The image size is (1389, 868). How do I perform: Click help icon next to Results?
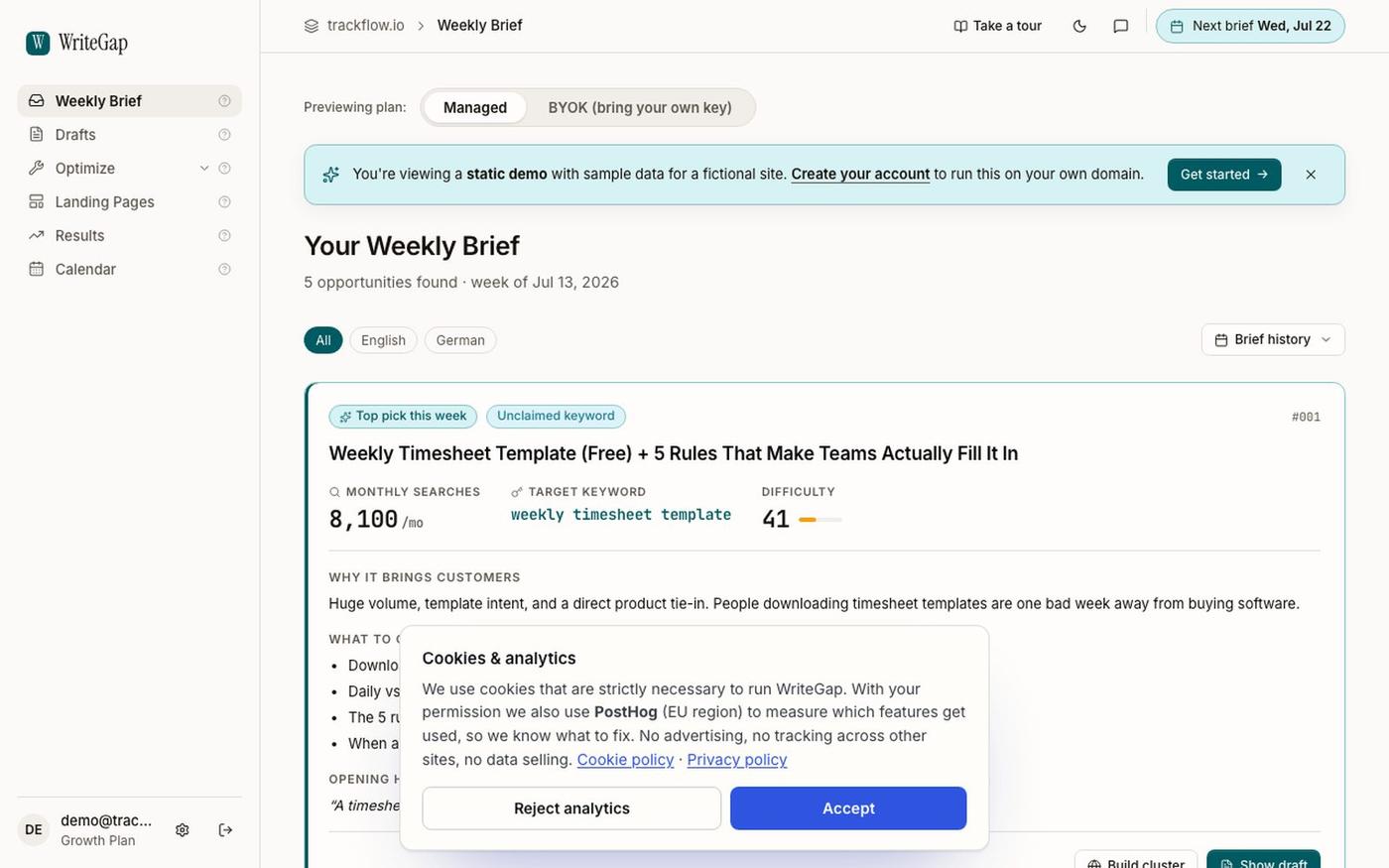pyautogui.click(x=224, y=236)
